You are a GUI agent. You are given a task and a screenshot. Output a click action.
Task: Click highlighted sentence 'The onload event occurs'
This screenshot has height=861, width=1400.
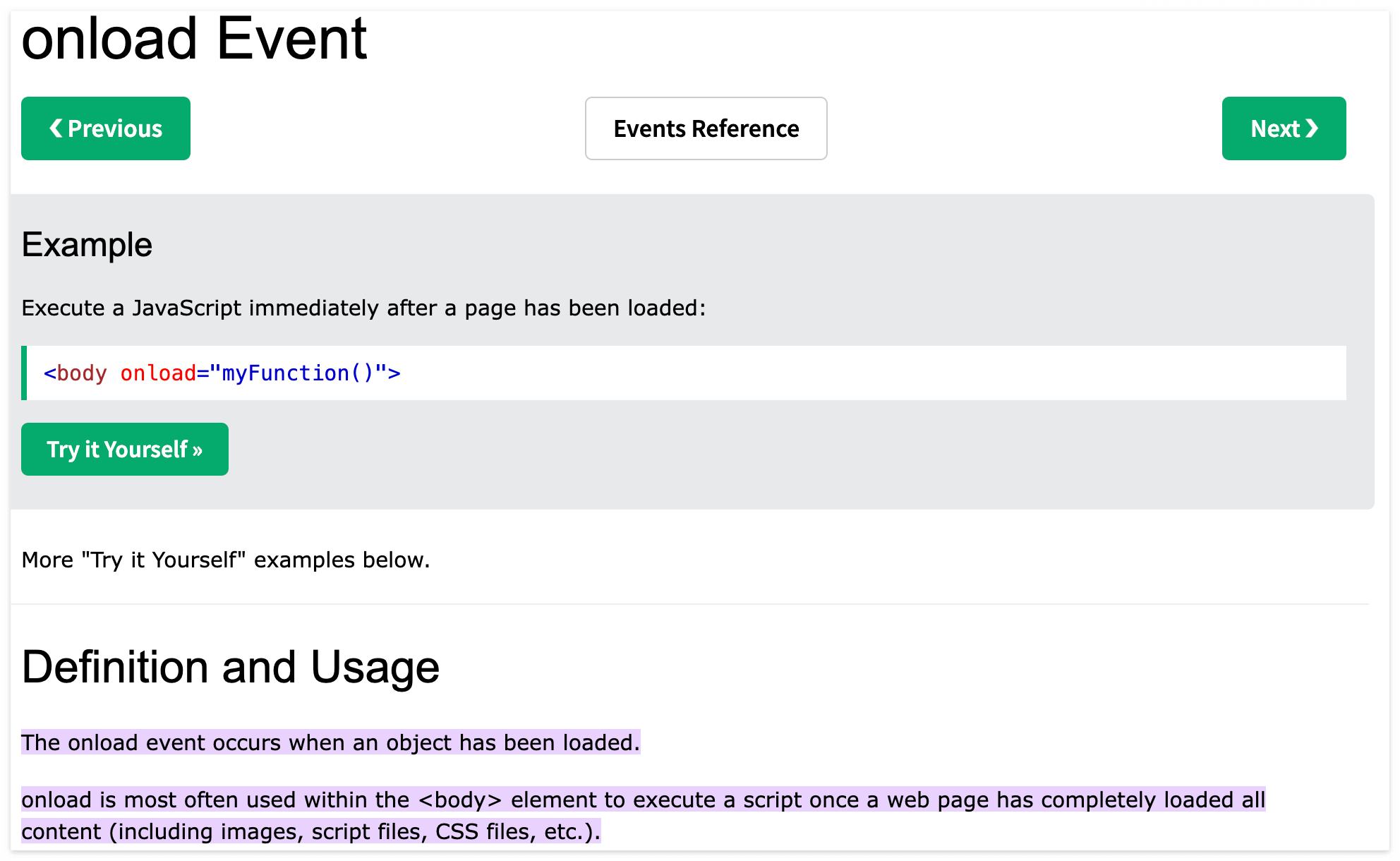point(330,742)
